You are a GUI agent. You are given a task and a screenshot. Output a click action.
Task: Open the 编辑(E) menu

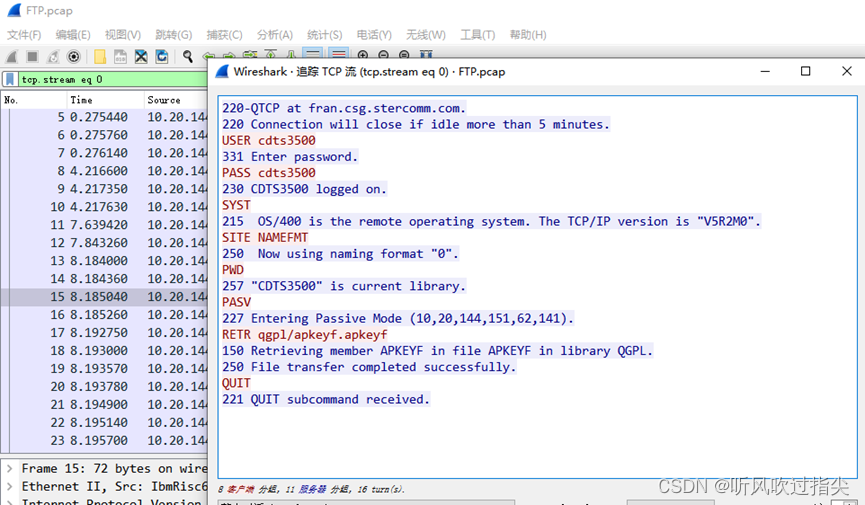tap(73, 35)
